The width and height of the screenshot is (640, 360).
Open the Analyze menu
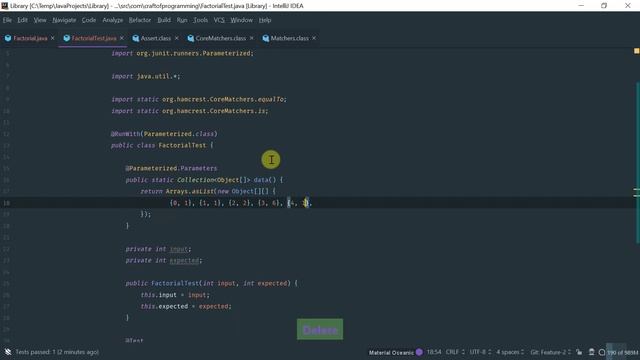coord(113,20)
